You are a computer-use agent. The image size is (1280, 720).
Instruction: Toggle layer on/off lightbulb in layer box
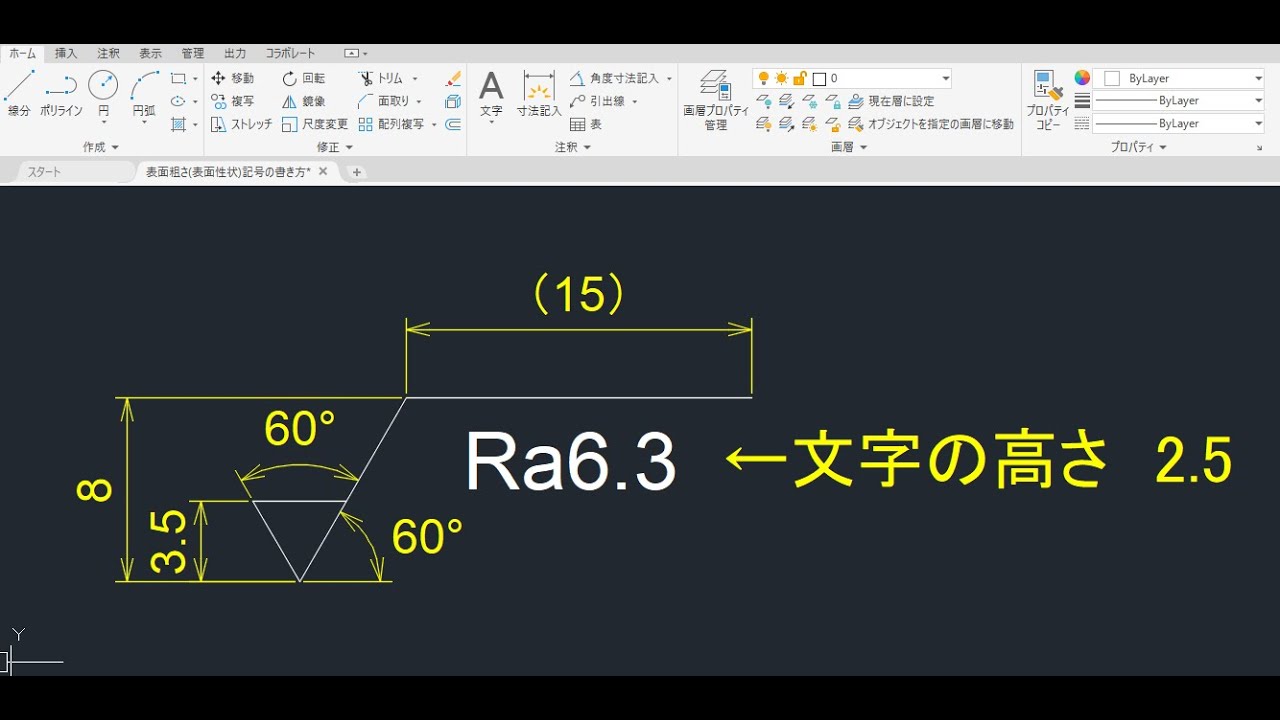pos(764,78)
